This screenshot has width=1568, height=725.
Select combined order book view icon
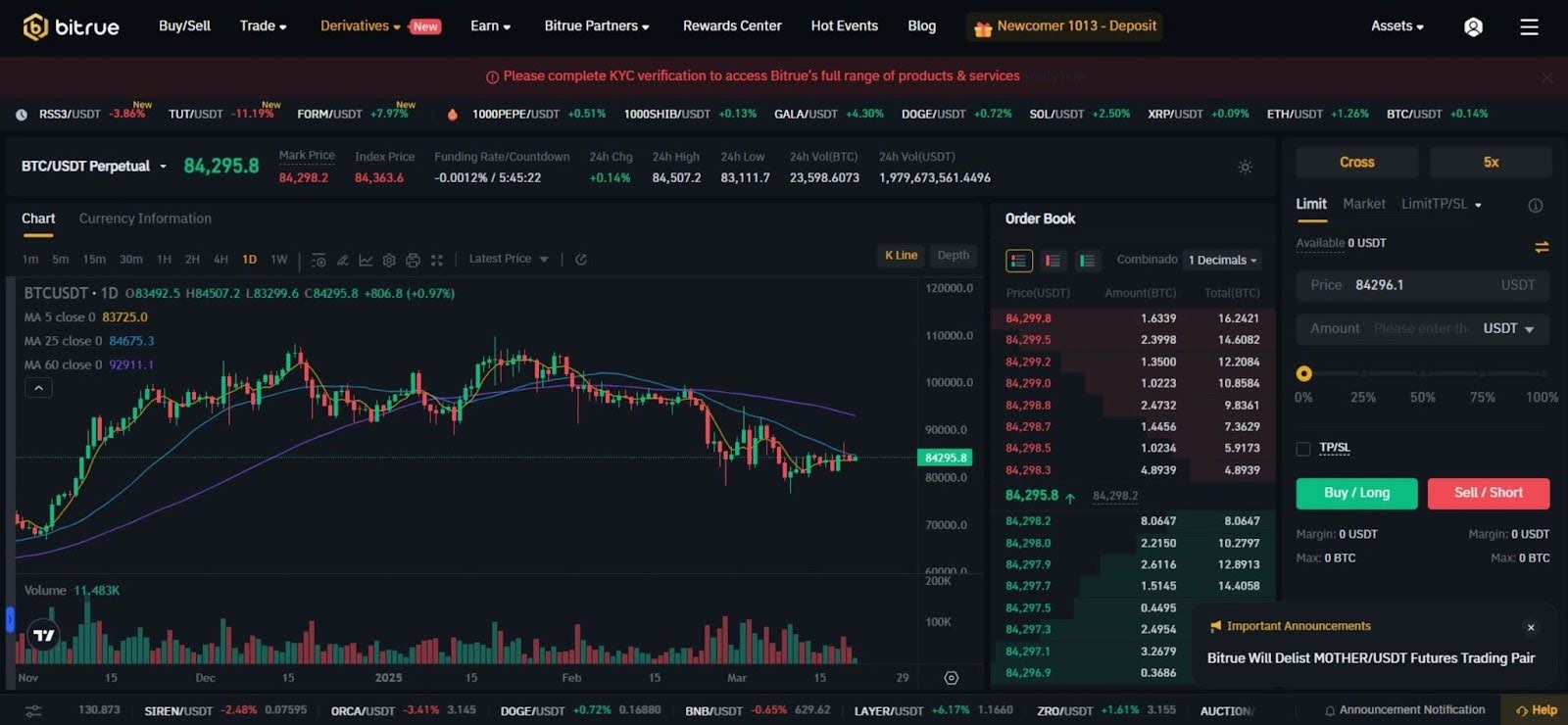pyautogui.click(x=1019, y=261)
